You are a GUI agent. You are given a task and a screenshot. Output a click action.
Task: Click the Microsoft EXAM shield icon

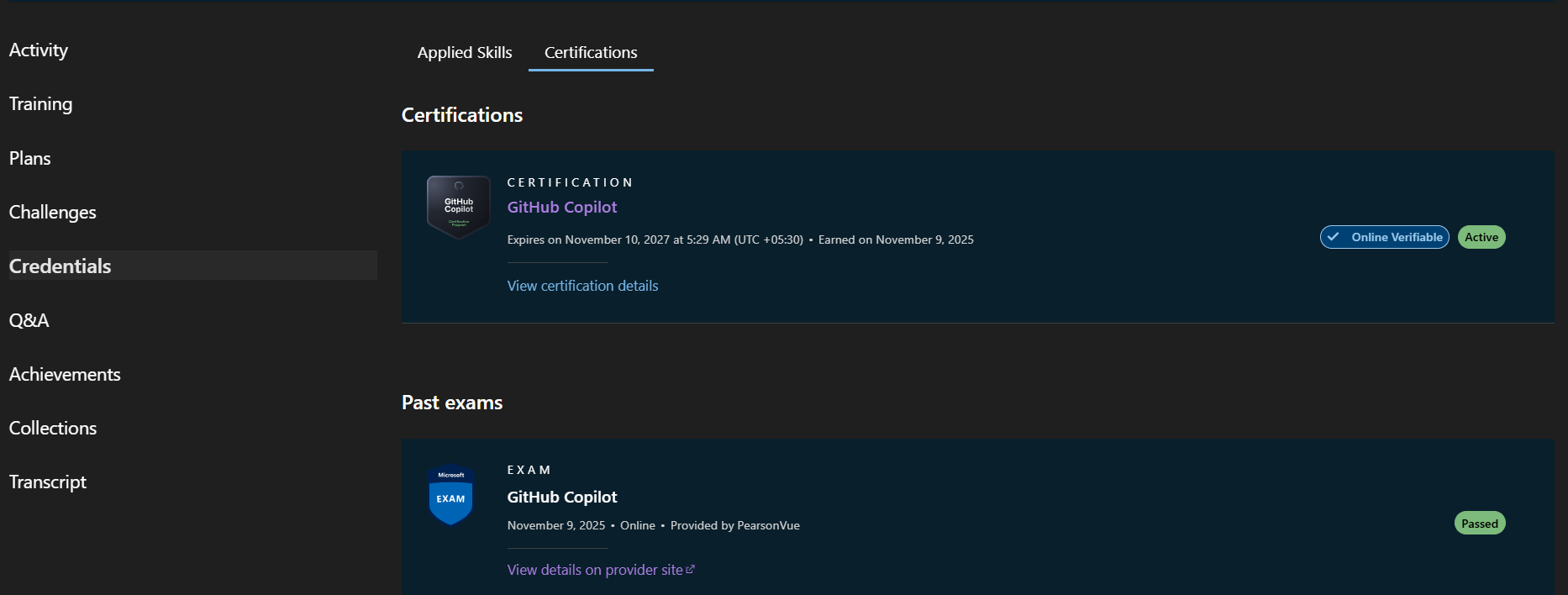tap(450, 494)
